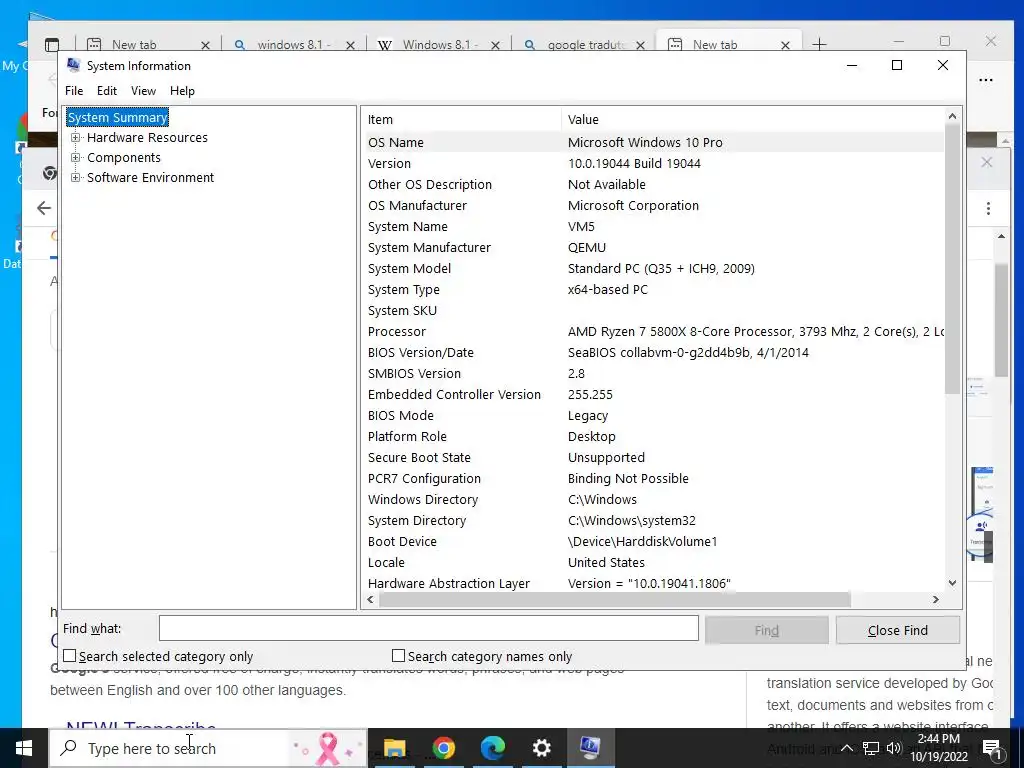Close the 'google tradut' tab
1024x768 pixels.
[640, 45]
